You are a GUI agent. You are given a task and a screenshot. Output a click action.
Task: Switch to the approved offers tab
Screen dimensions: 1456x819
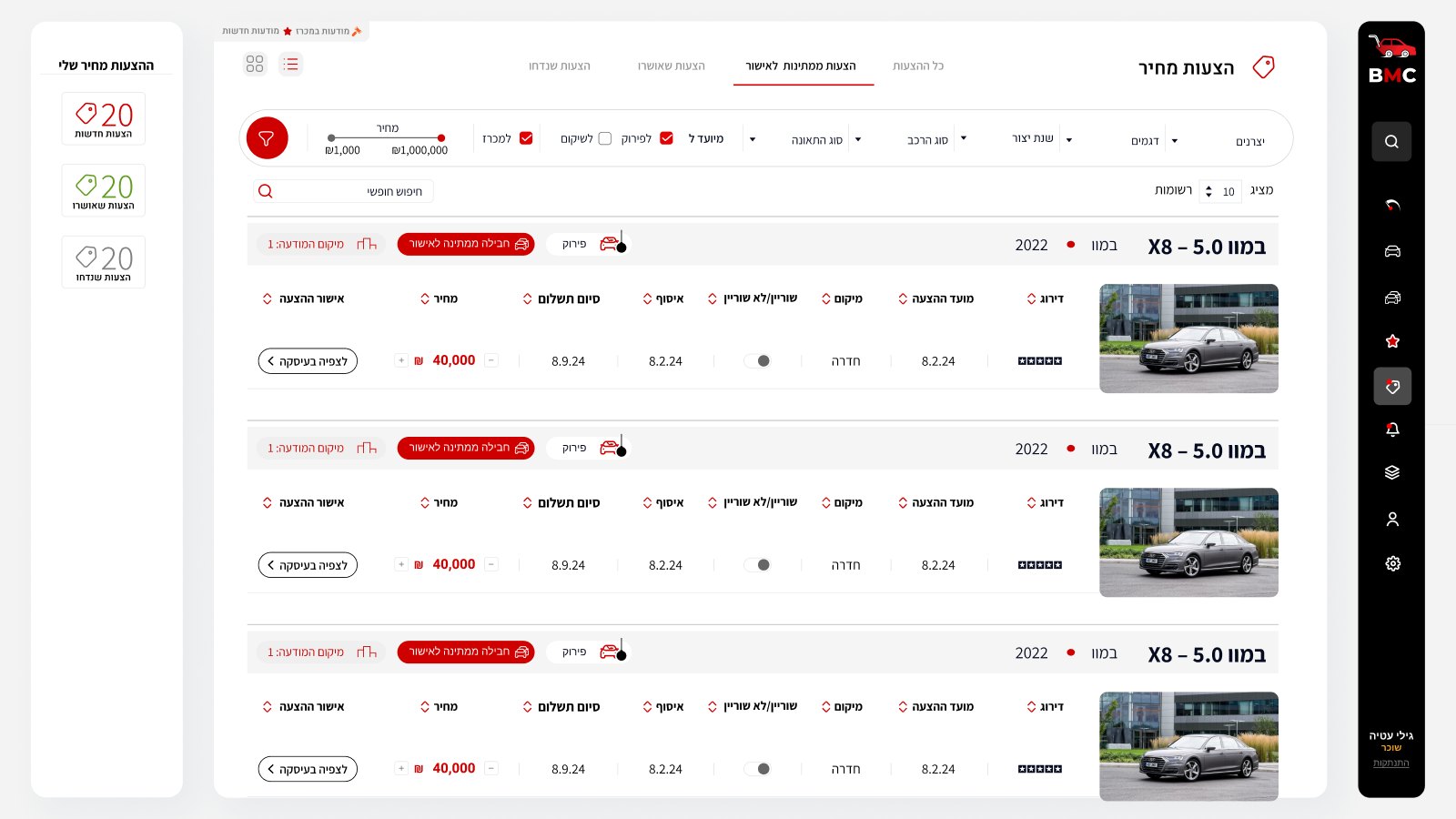pyautogui.click(x=672, y=66)
